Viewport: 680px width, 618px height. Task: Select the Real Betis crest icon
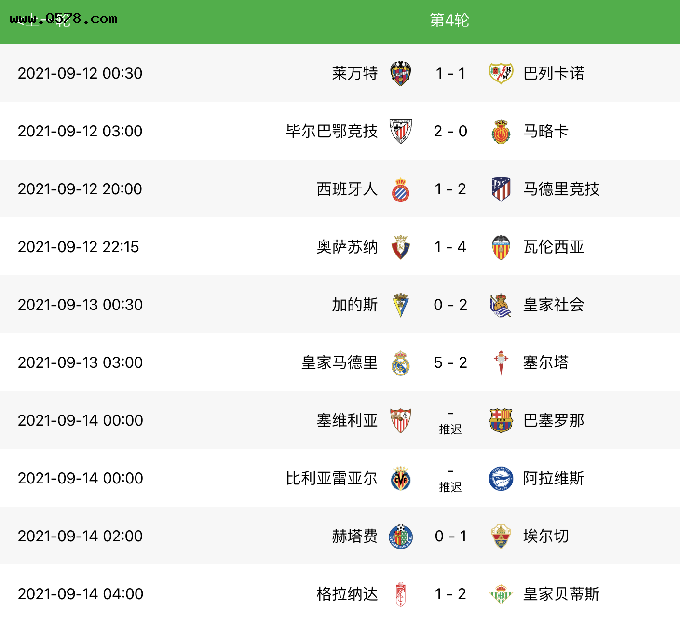pyautogui.click(x=501, y=594)
